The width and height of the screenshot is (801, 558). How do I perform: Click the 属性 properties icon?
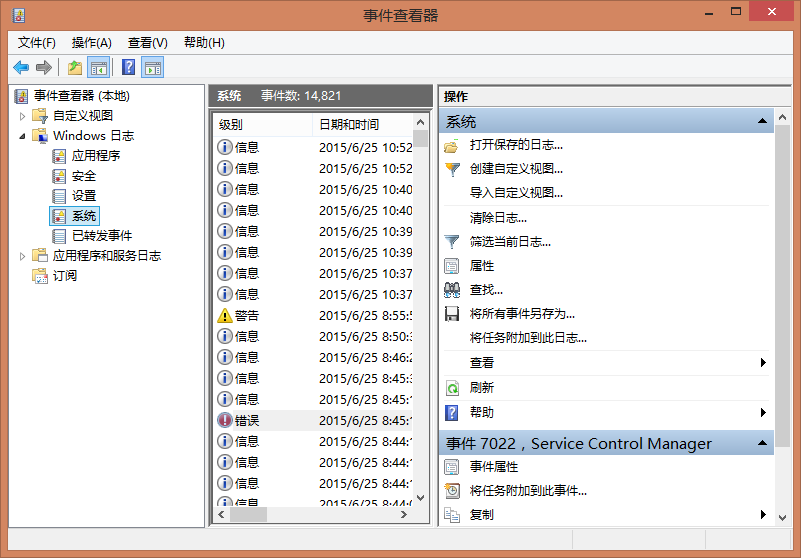coord(452,266)
